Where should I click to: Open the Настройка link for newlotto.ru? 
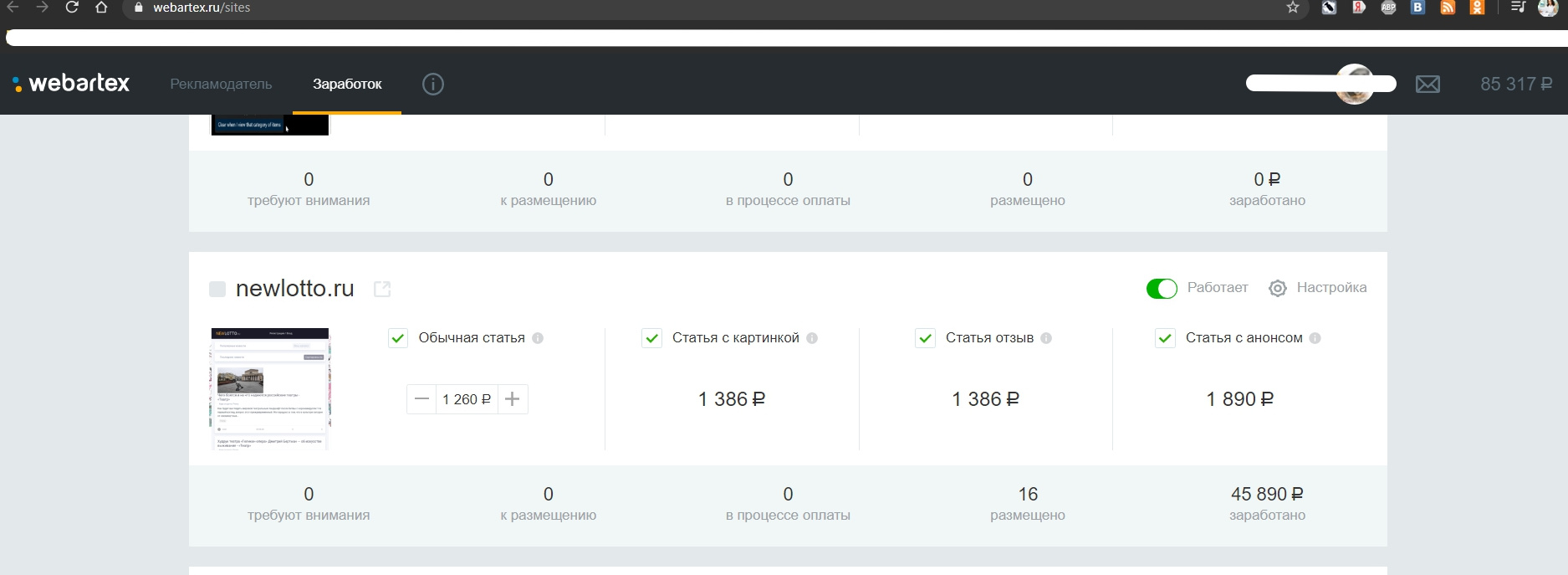pos(1331,288)
